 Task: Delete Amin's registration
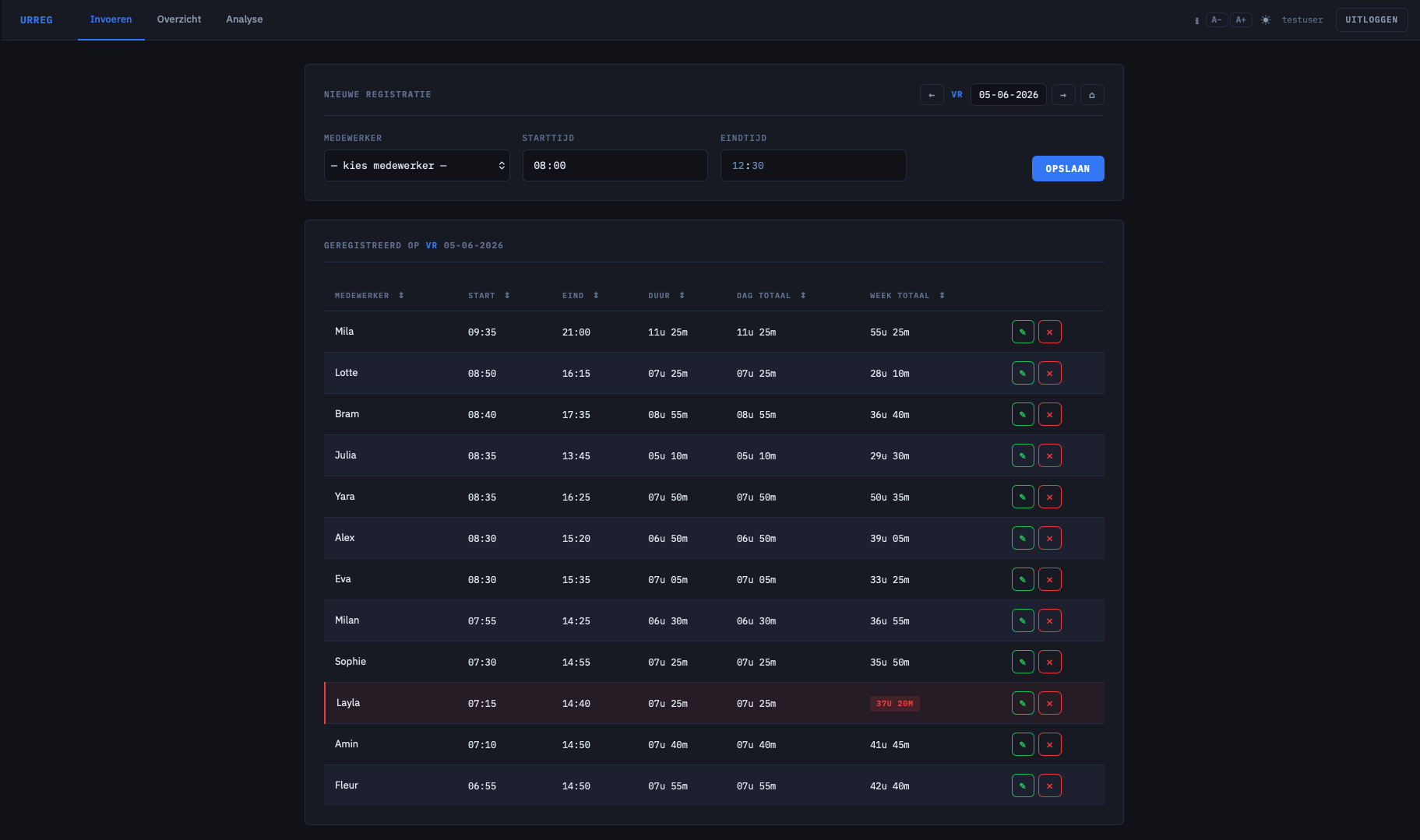click(x=1050, y=744)
